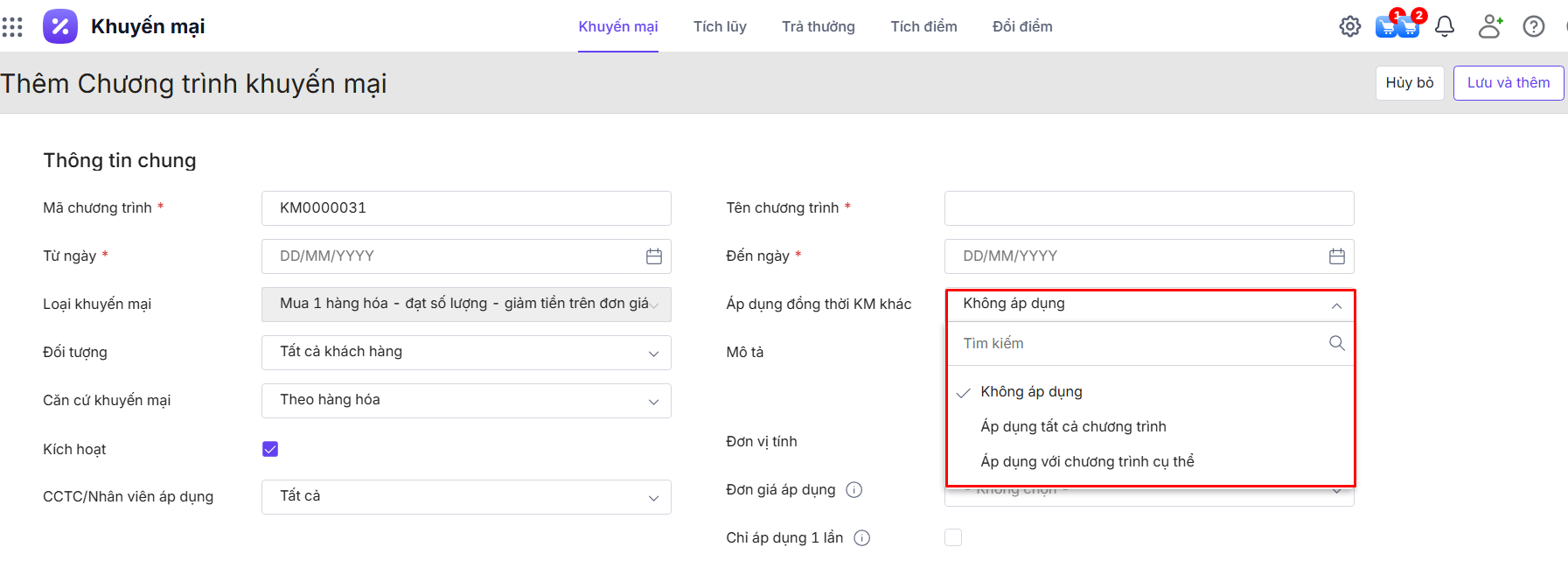1568x568 pixels.
Task: Uncheck the Kích hoạt checkbox
Action: pos(270,449)
